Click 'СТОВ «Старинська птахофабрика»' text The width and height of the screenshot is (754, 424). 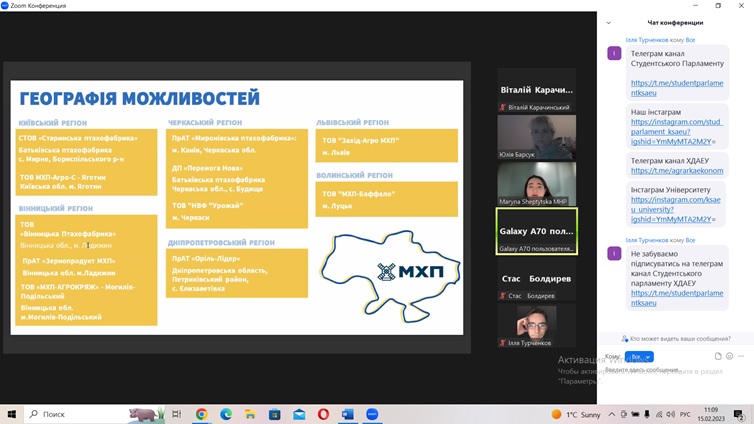click(78, 138)
